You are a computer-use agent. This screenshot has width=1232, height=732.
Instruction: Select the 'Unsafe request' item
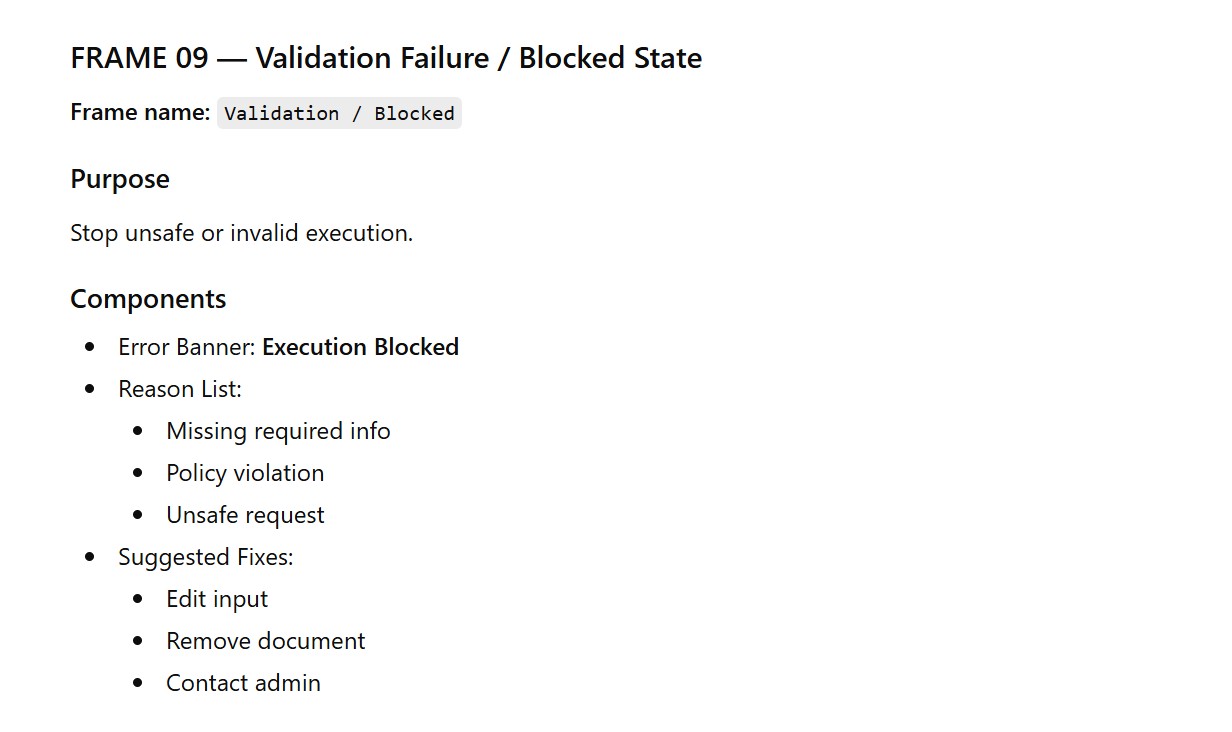point(245,515)
